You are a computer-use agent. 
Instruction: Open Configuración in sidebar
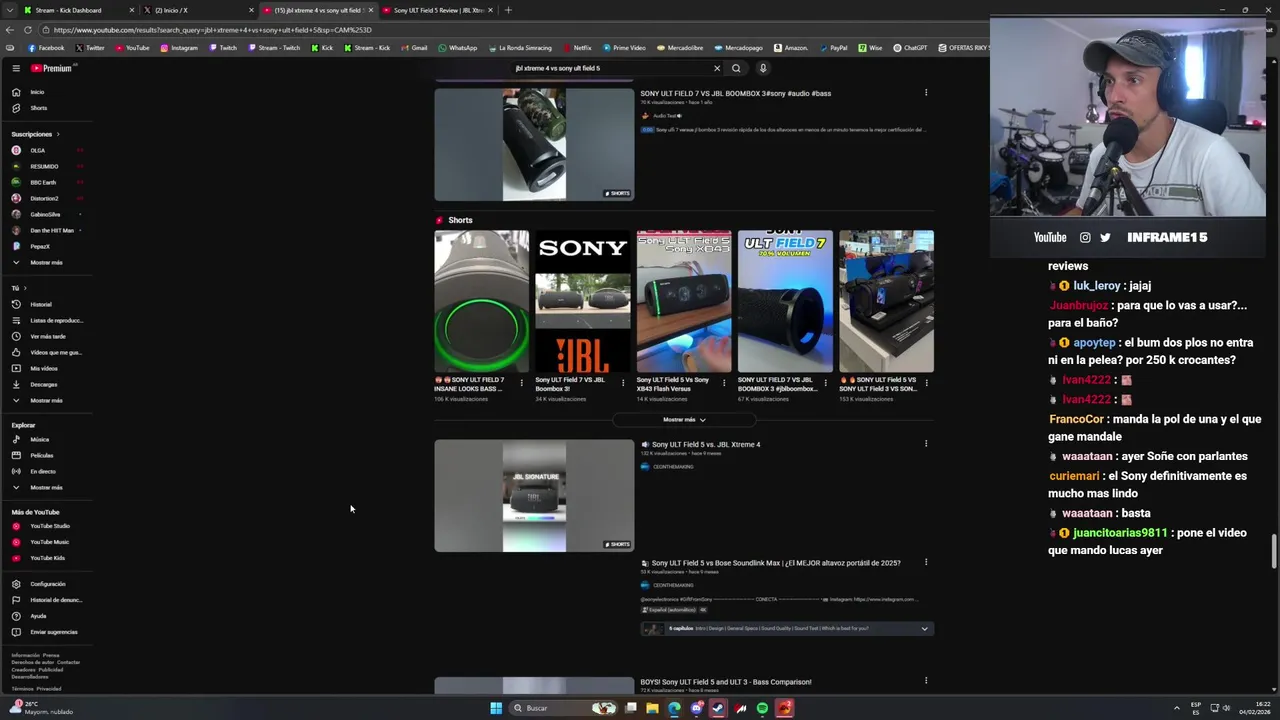(46, 584)
